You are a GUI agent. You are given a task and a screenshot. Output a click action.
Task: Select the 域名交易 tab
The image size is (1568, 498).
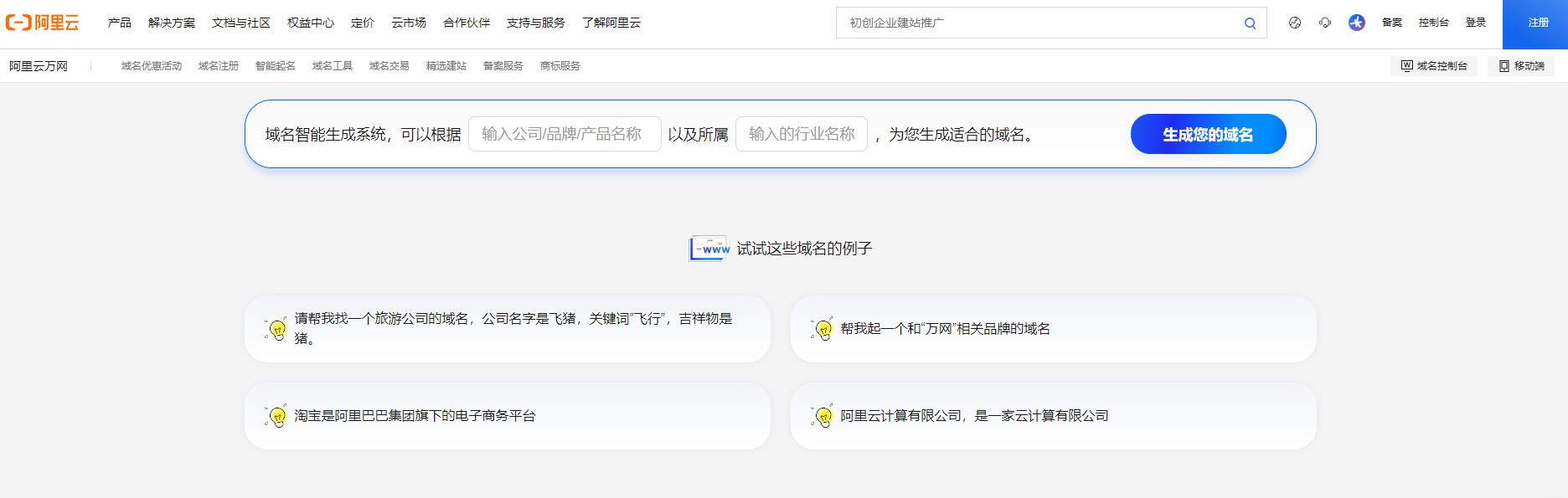(x=389, y=66)
